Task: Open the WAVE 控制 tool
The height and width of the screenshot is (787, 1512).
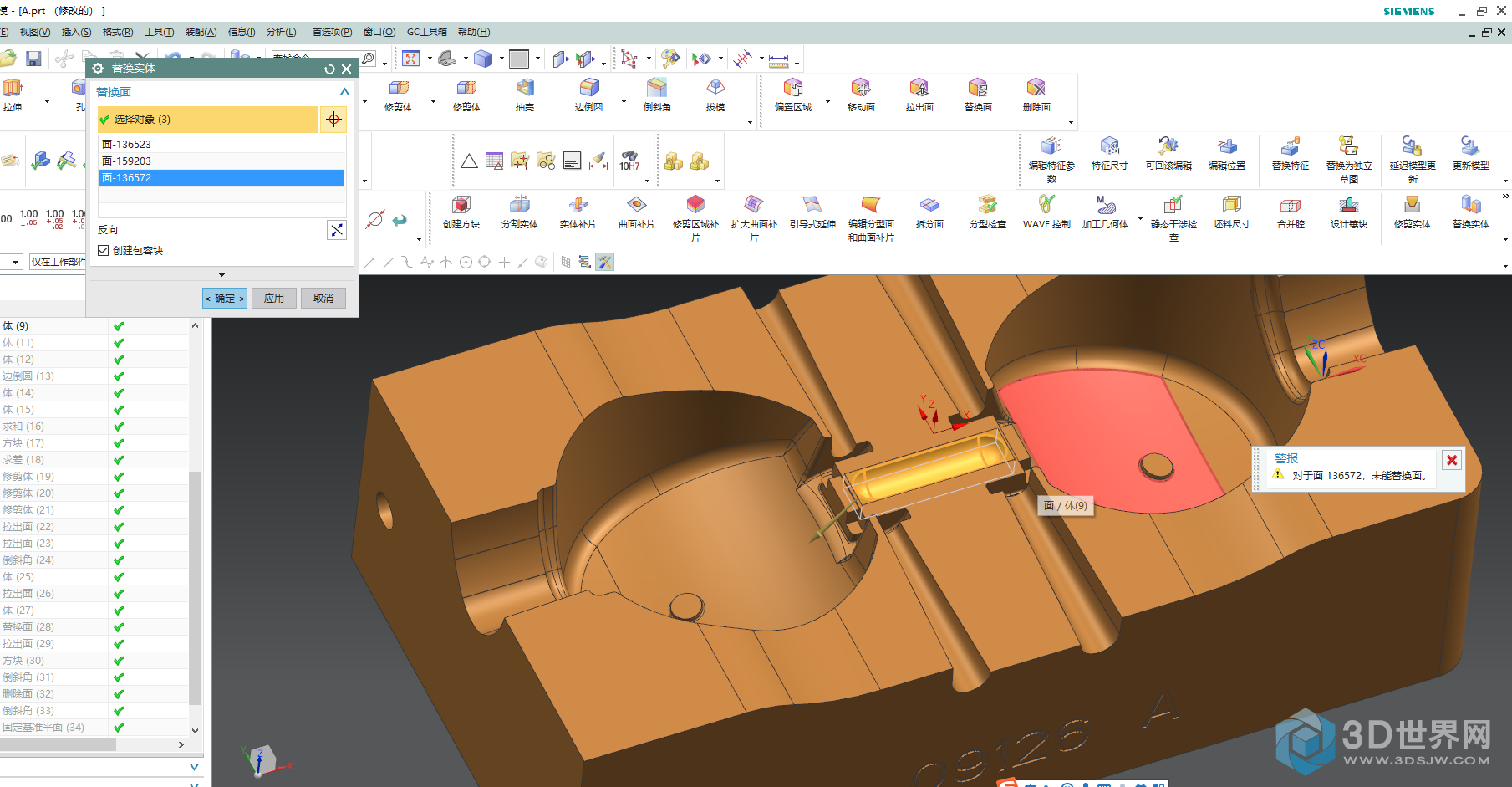Action: (1046, 205)
